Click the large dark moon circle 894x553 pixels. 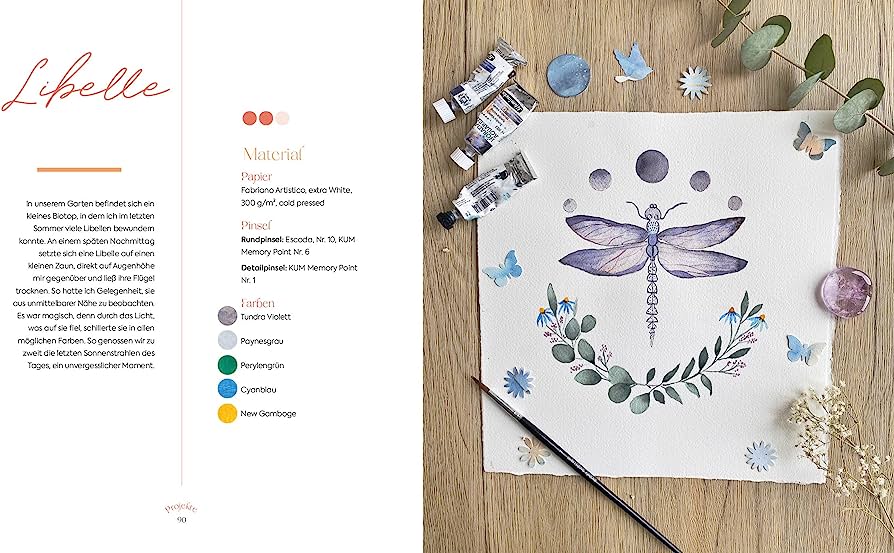point(652,166)
